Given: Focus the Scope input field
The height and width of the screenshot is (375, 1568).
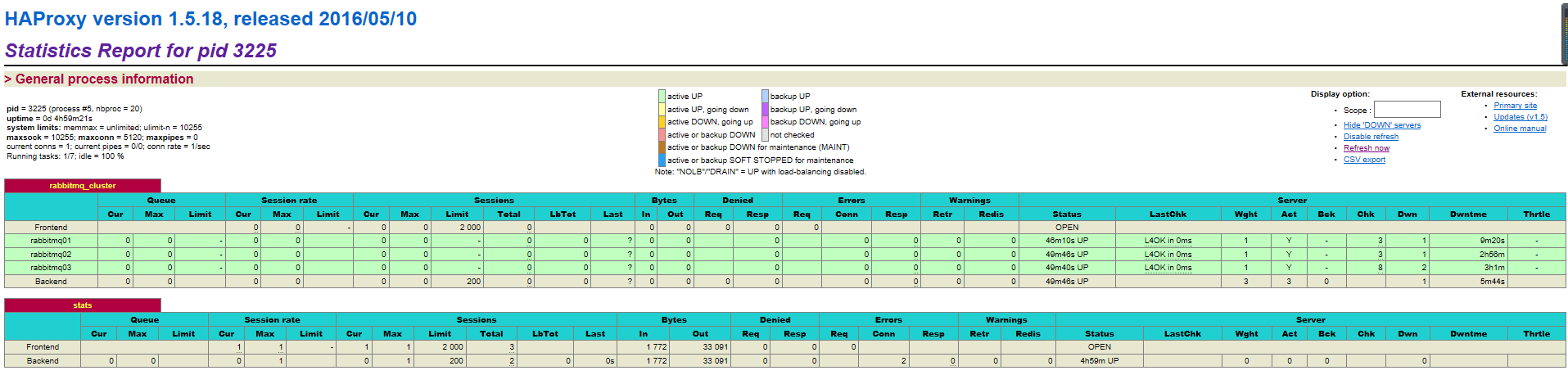Looking at the screenshot, I should tap(1407, 110).
